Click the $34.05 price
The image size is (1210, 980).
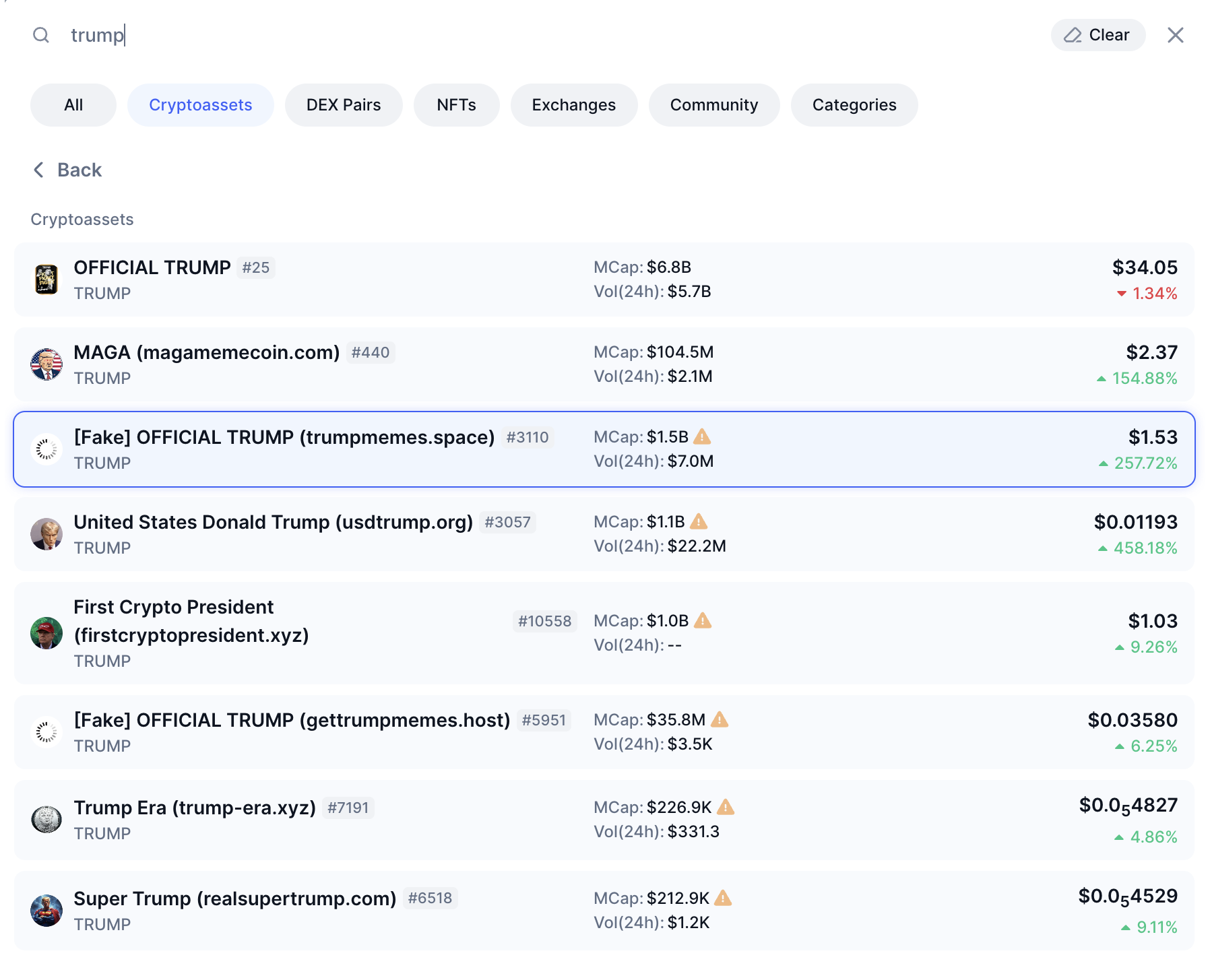[x=1145, y=267]
